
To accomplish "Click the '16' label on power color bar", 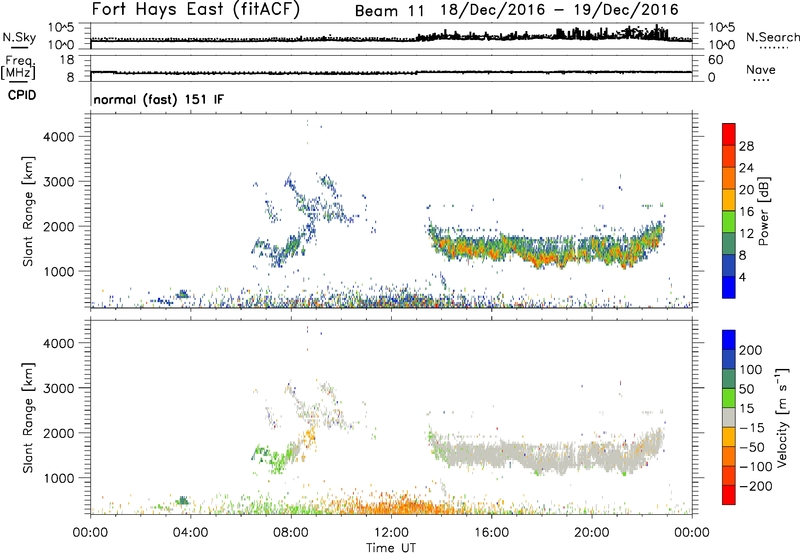I will point(746,212).
